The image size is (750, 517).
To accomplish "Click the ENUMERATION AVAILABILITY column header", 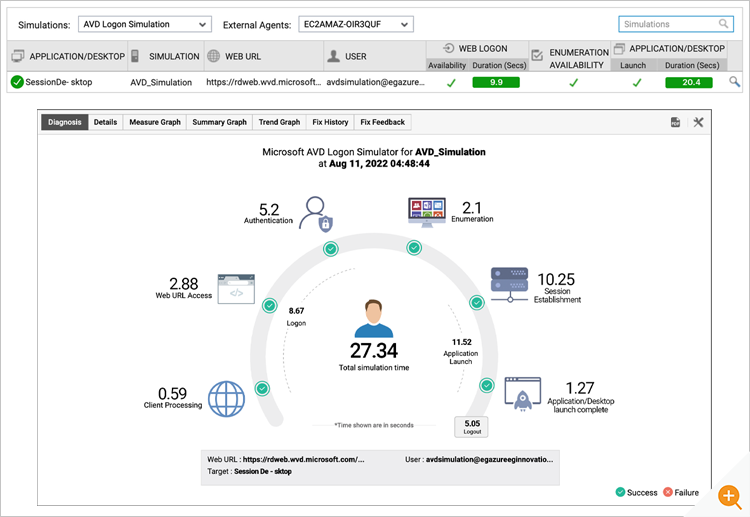I will (x=570, y=58).
